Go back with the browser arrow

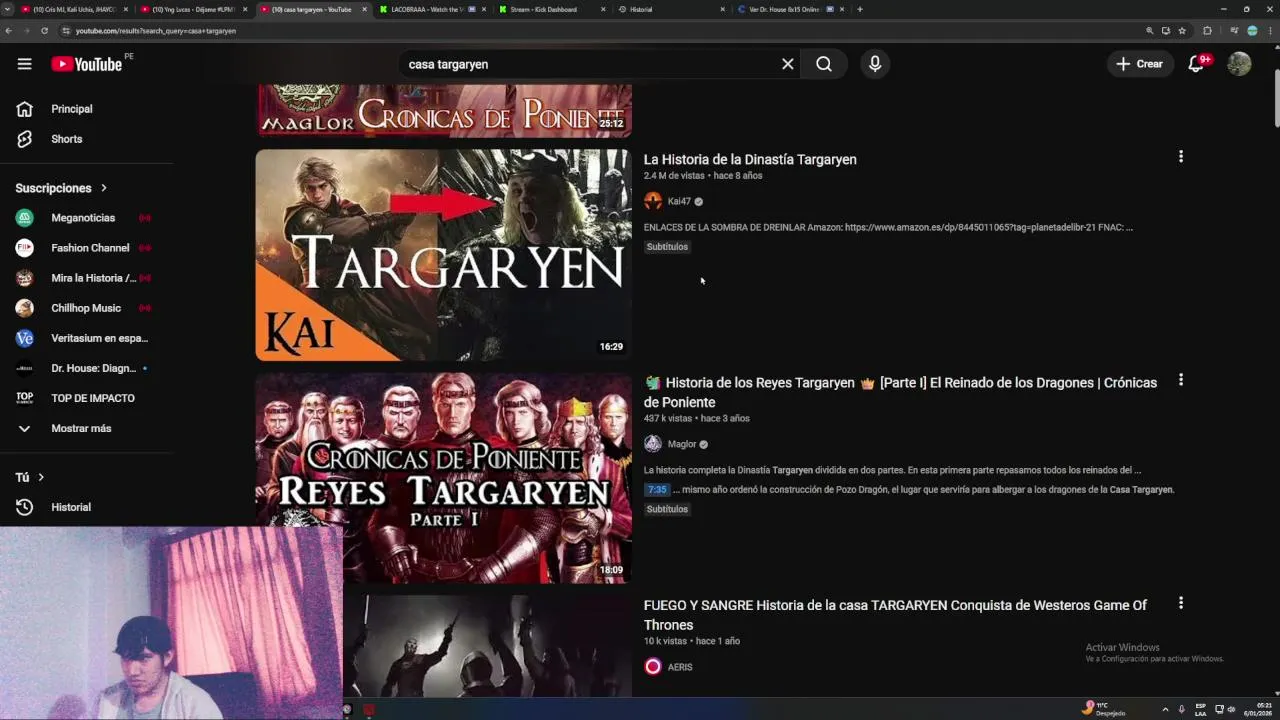coord(9,31)
